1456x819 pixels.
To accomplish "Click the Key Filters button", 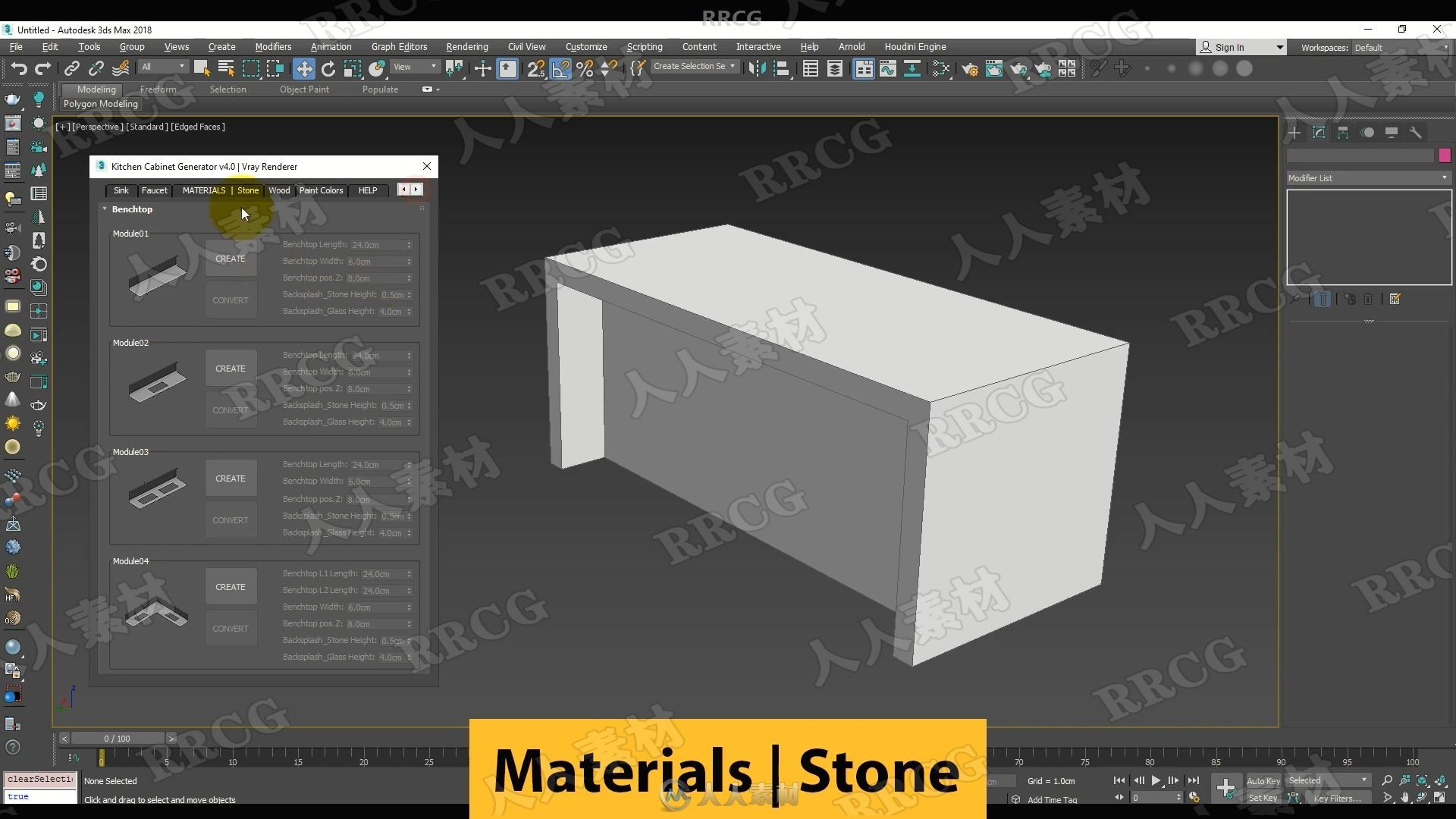I will [x=1338, y=798].
